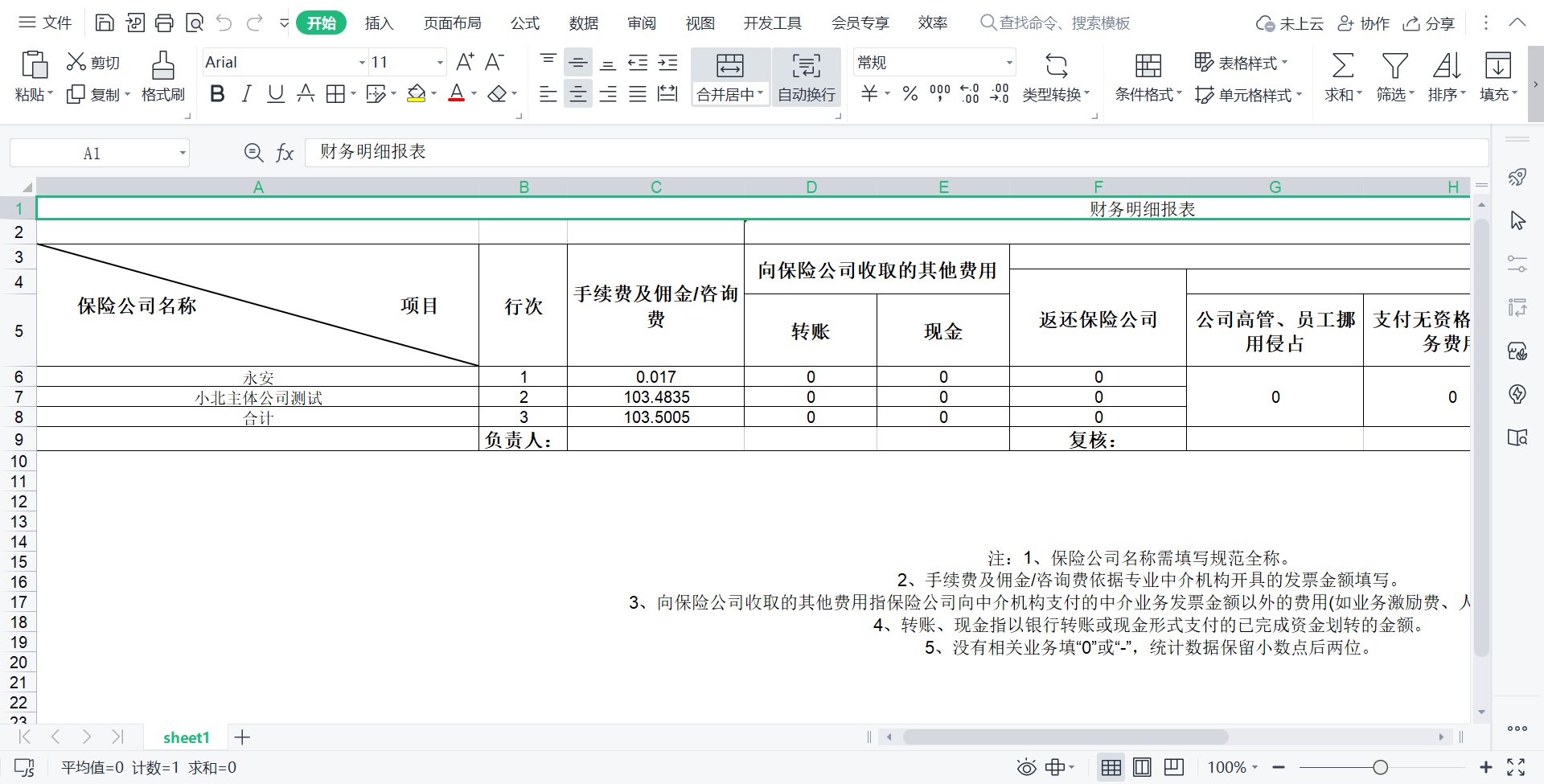Align text to top
This screenshot has height=784, width=1544.
pos(548,62)
